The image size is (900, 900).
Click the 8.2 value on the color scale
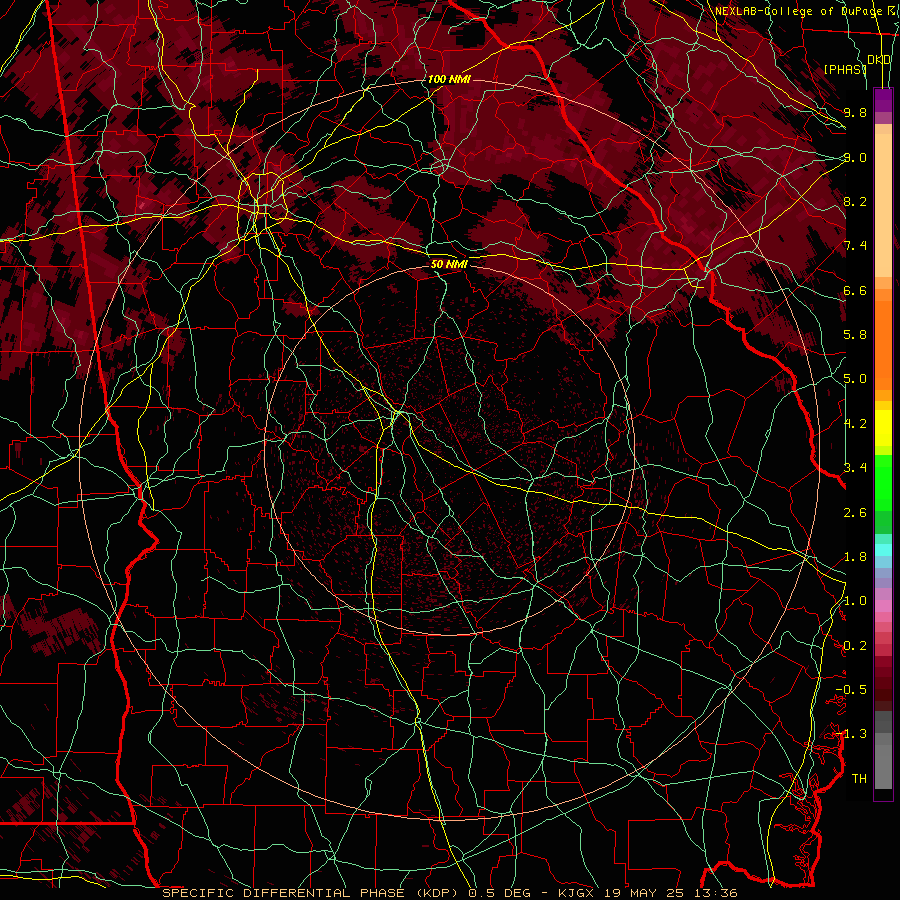(855, 201)
